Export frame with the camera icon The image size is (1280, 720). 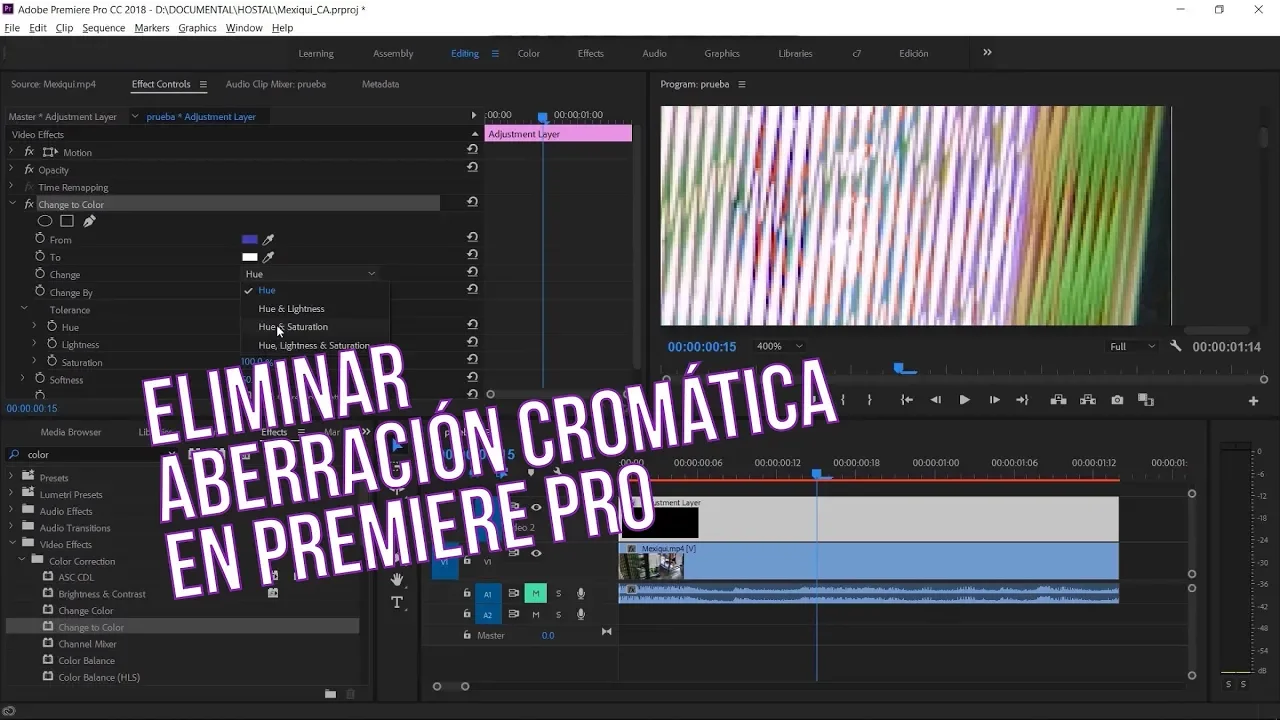(x=1117, y=400)
